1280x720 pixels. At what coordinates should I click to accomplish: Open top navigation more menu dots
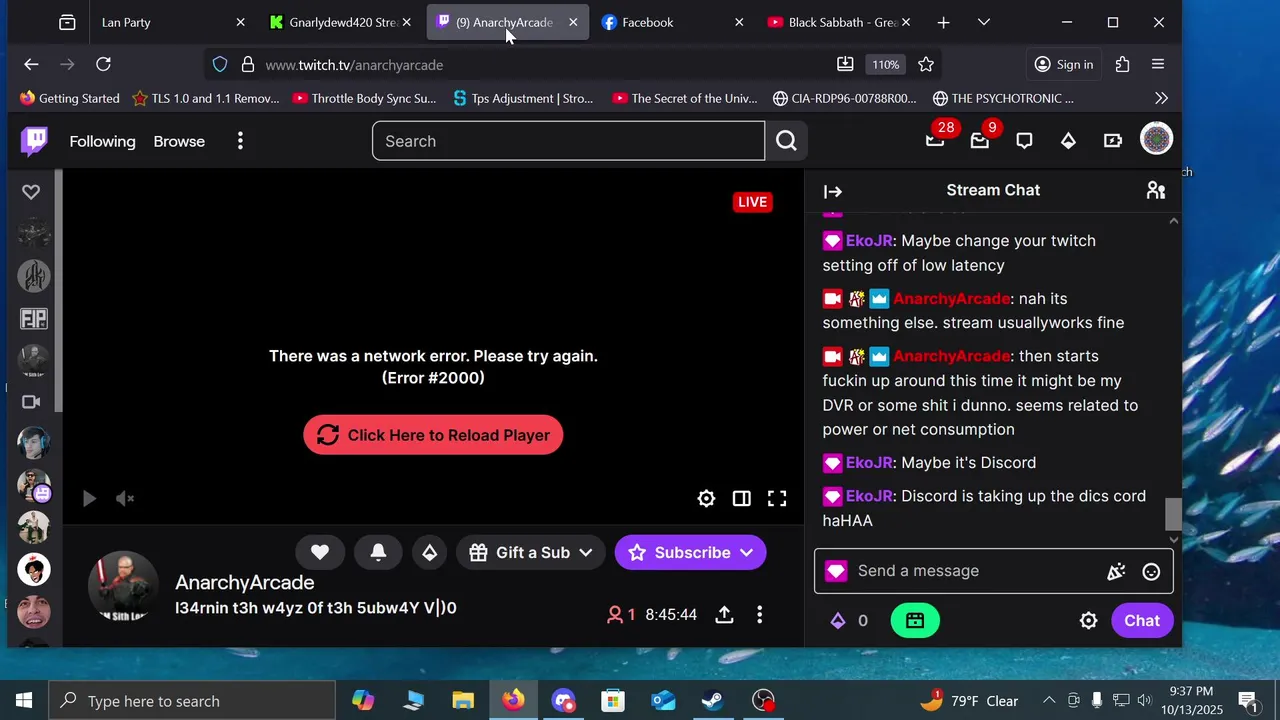click(240, 141)
